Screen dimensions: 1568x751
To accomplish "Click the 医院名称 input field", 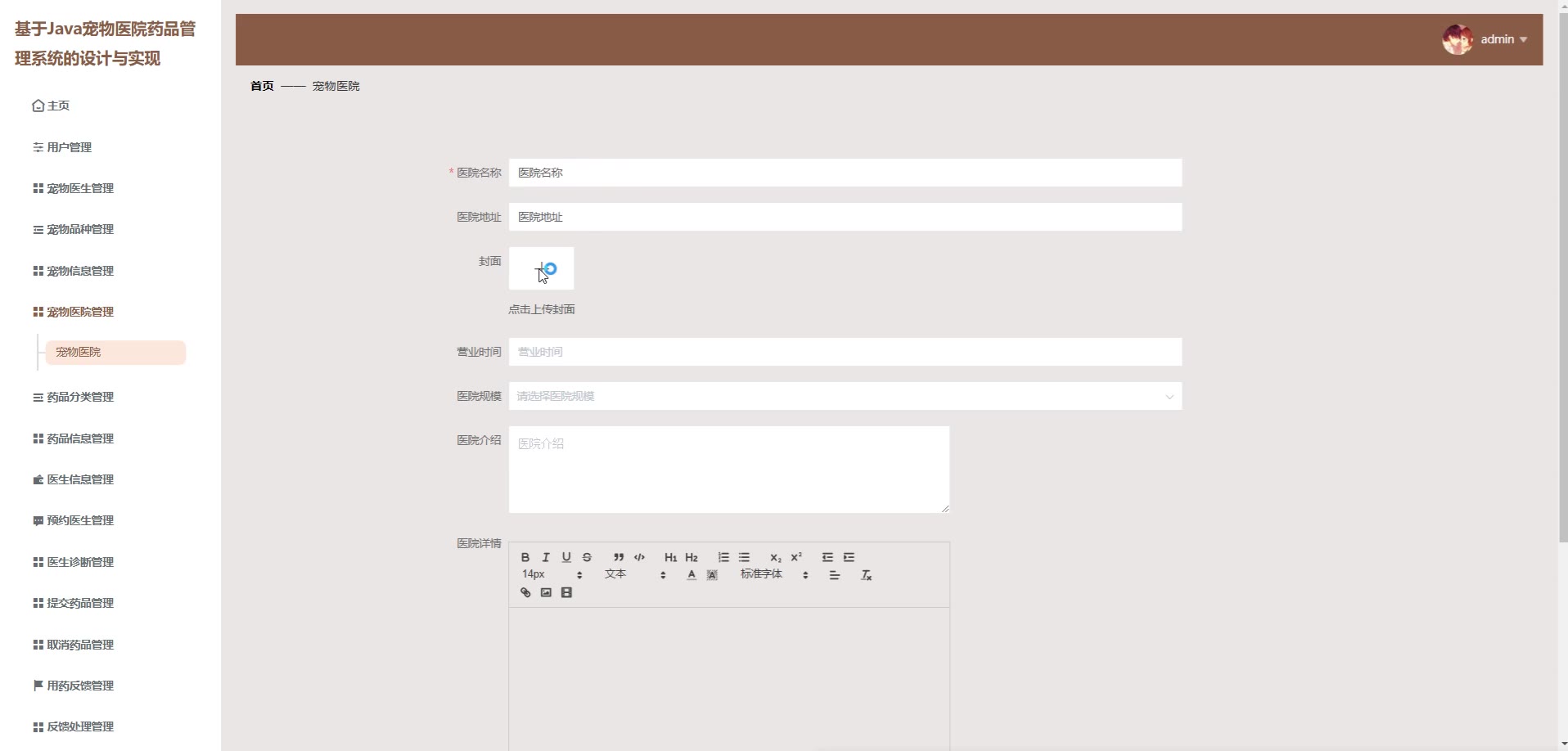I will pos(845,173).
